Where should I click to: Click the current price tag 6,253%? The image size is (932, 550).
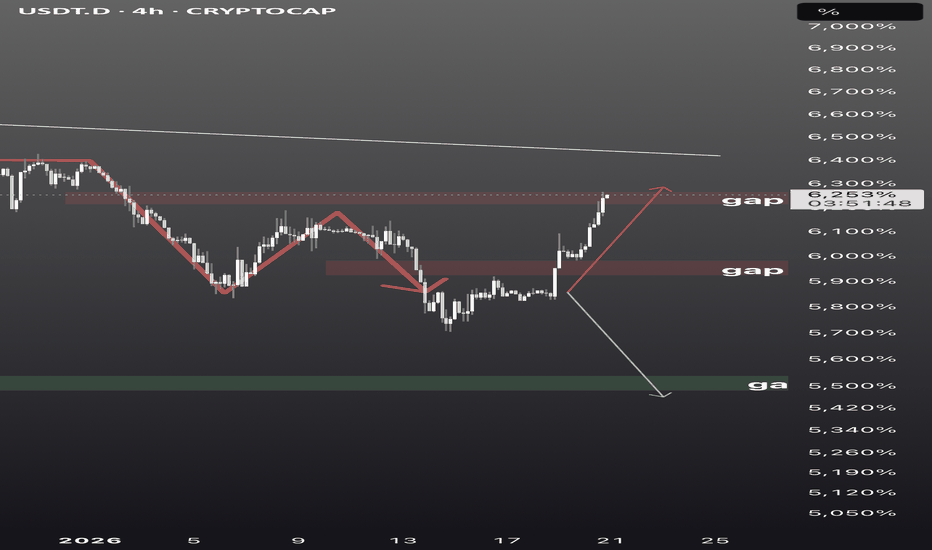pyautogui.click(x=855, y=194)
